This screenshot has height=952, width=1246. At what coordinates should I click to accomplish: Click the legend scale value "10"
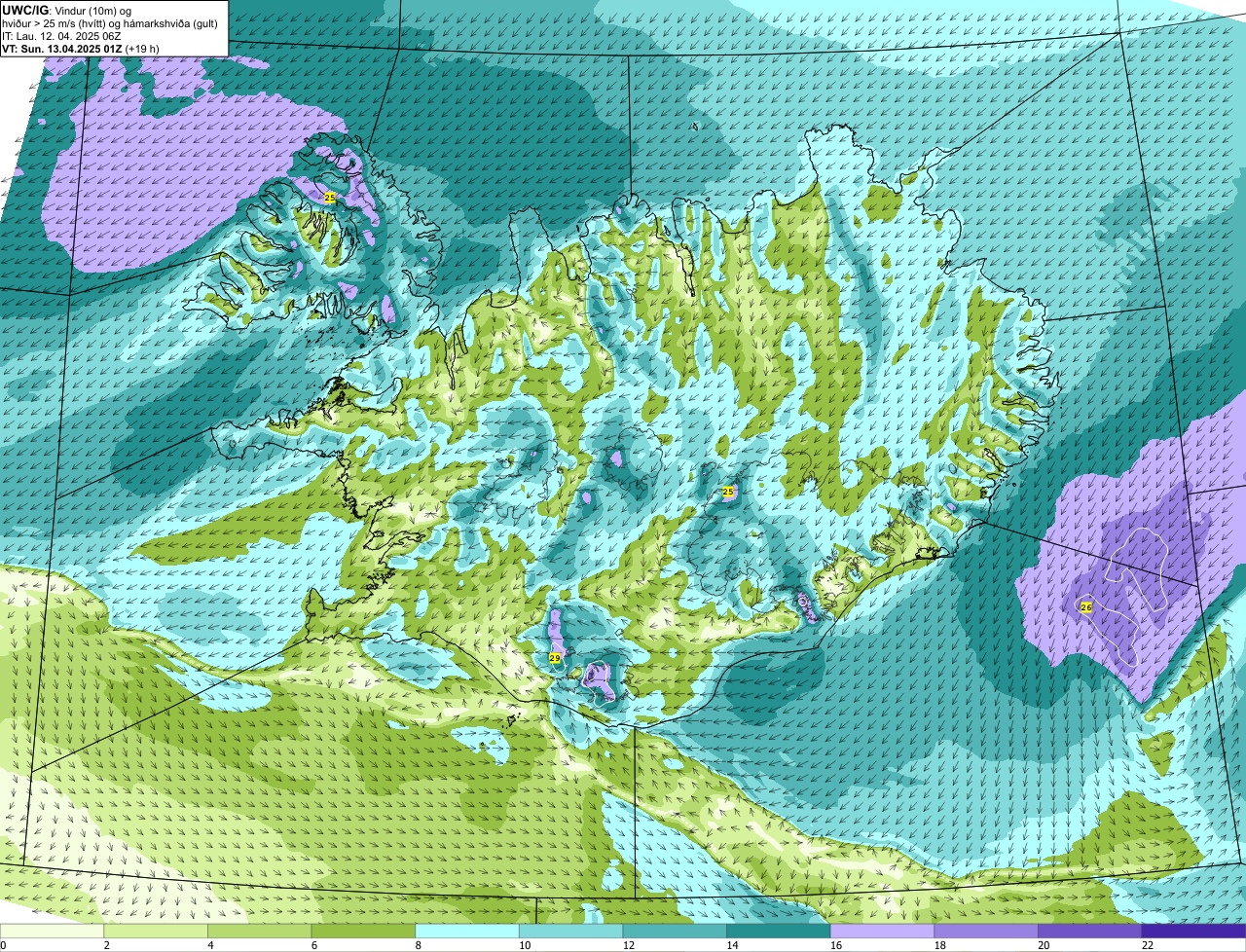click(x=525, y=945)
